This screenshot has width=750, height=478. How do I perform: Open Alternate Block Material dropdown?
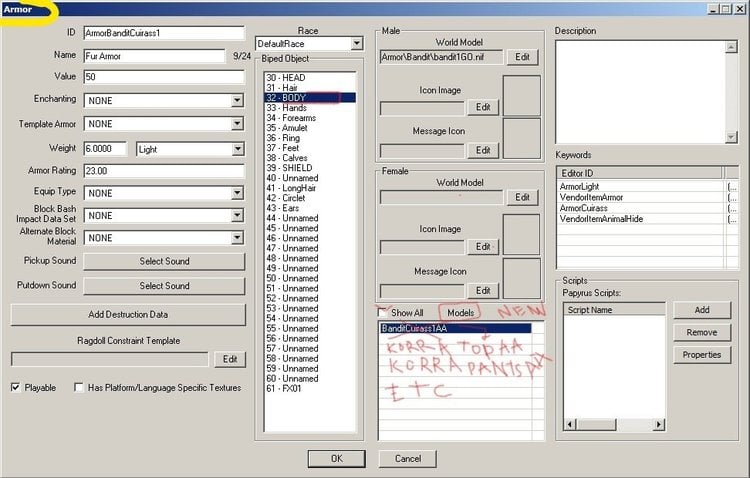click(x=237, y=238)
